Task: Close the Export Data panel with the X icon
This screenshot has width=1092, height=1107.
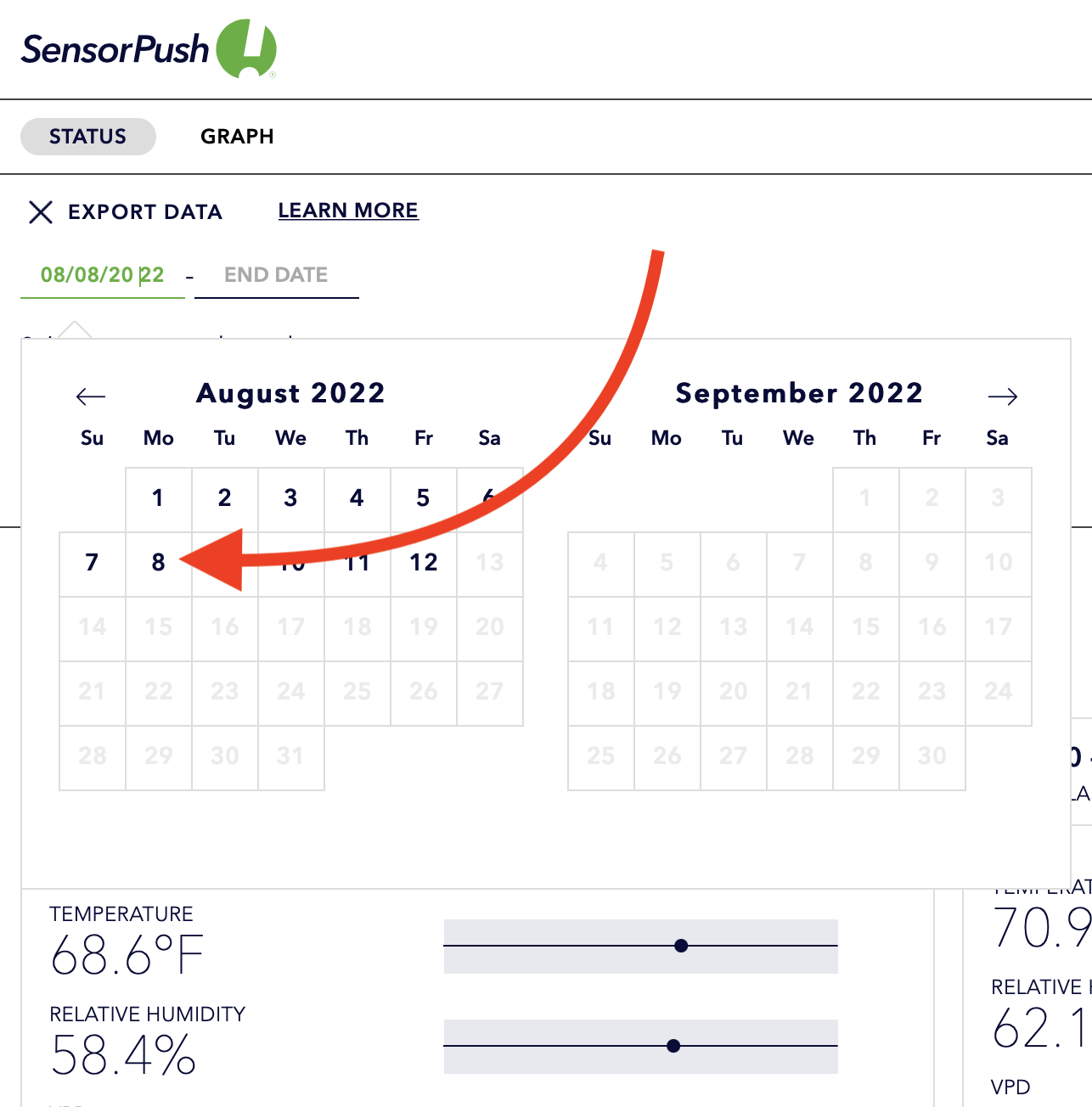Action: pos(41,211)
